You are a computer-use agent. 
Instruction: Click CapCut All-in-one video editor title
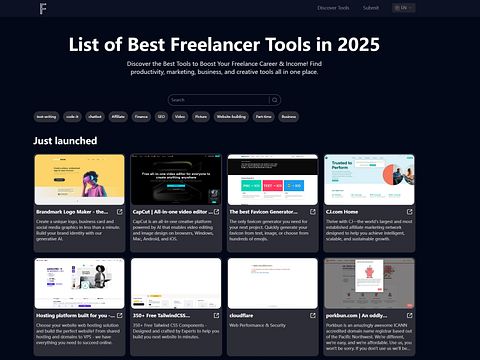172,212
